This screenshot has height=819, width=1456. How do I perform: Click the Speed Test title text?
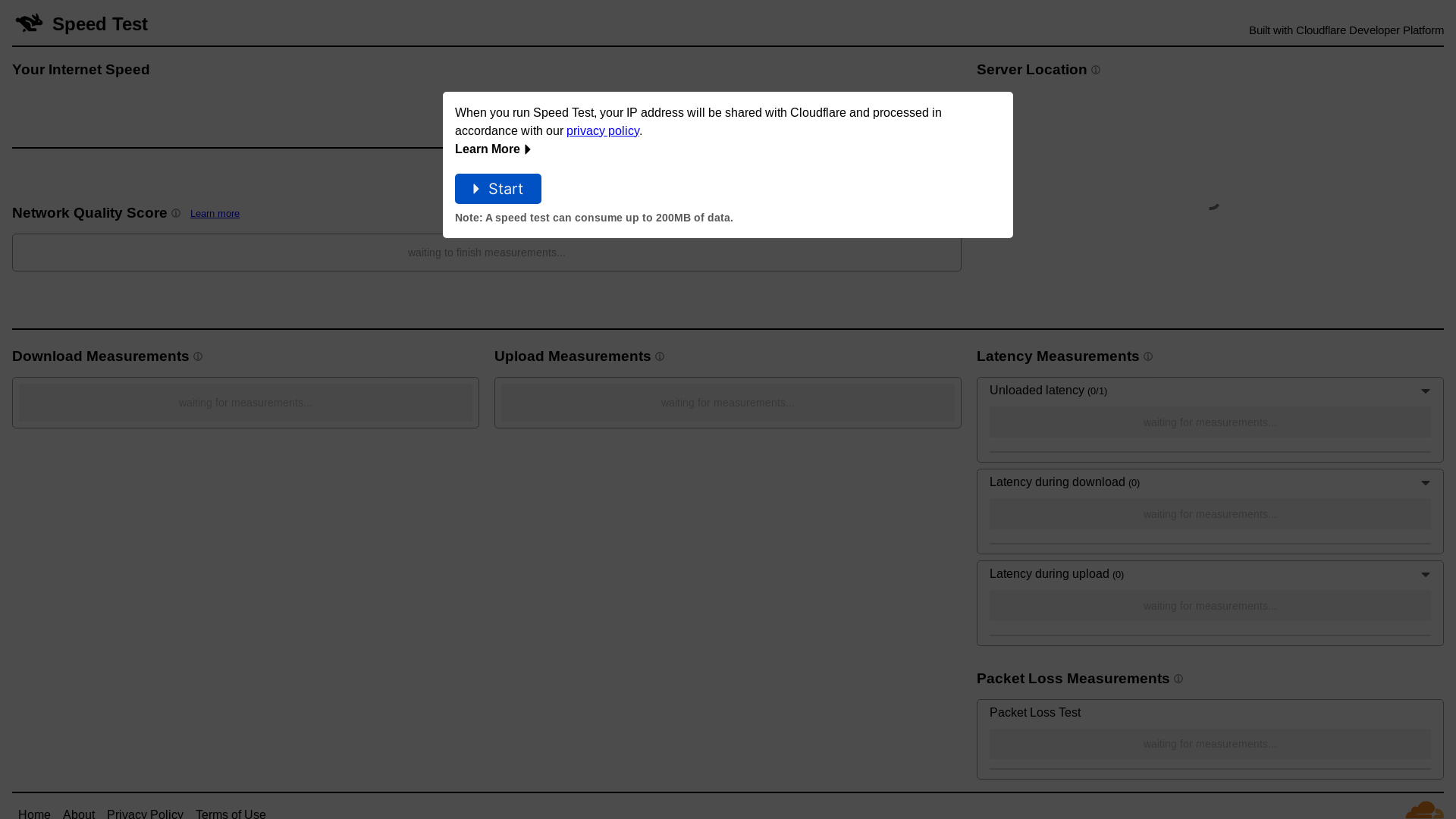point(100,24)
